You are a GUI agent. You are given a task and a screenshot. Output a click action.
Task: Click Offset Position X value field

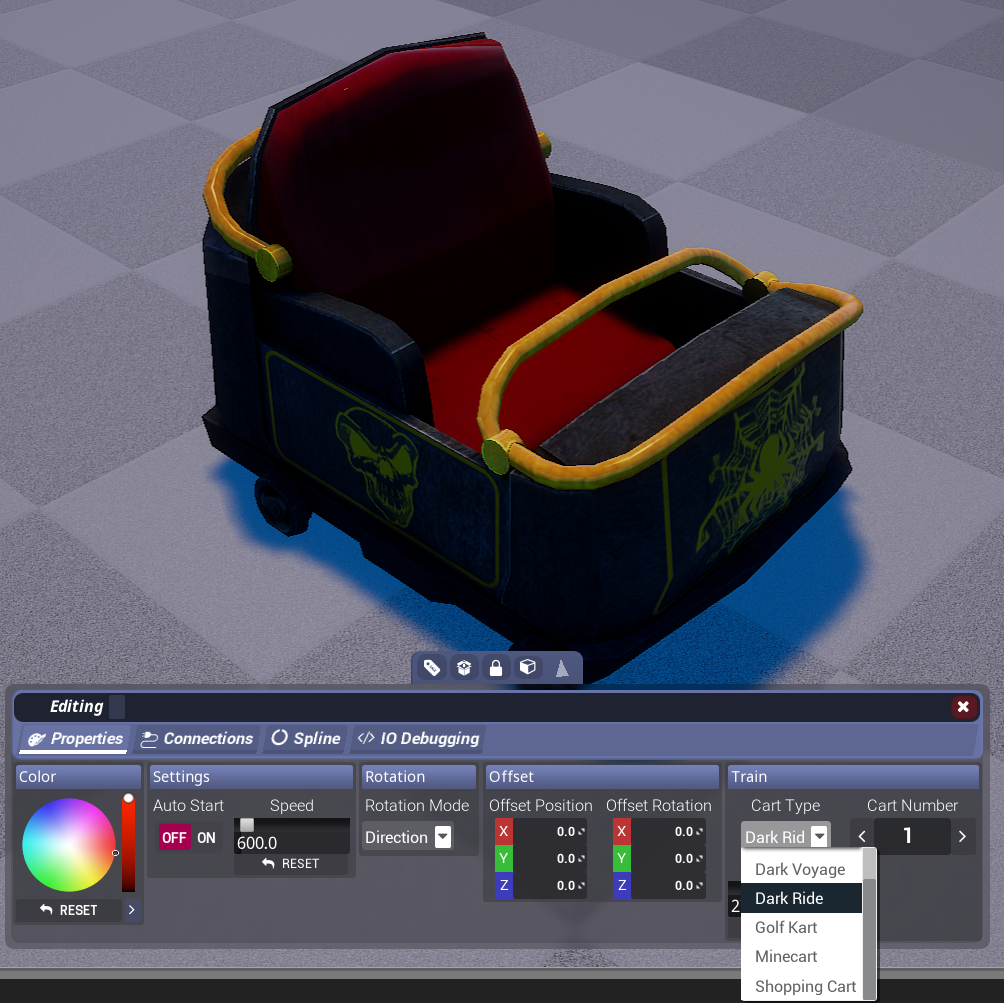coord(549,831)
